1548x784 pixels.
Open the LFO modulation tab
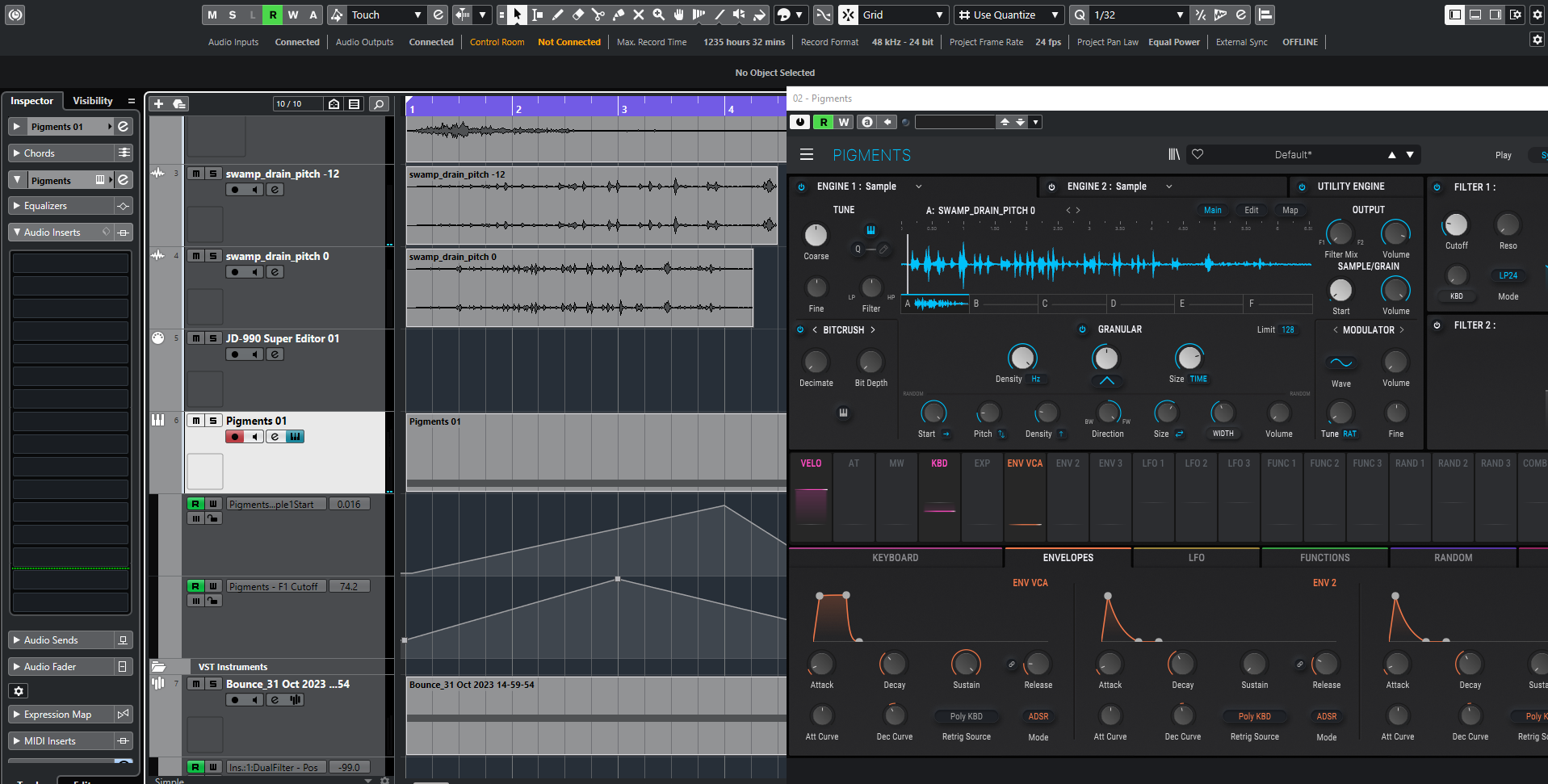[1196, 558]
